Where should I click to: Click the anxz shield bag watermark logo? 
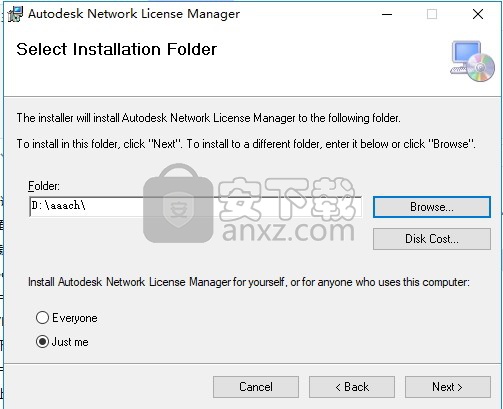[x=178, y=203]
